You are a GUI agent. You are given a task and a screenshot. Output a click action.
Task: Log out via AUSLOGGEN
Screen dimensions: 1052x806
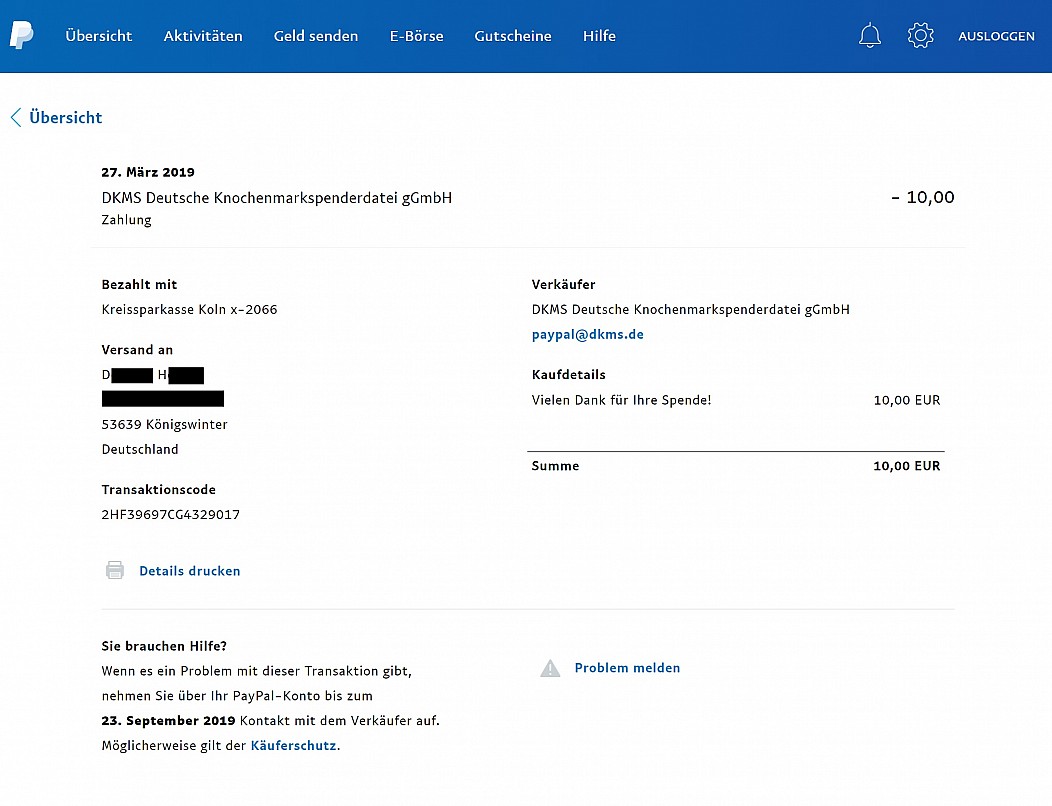[996, 36]
